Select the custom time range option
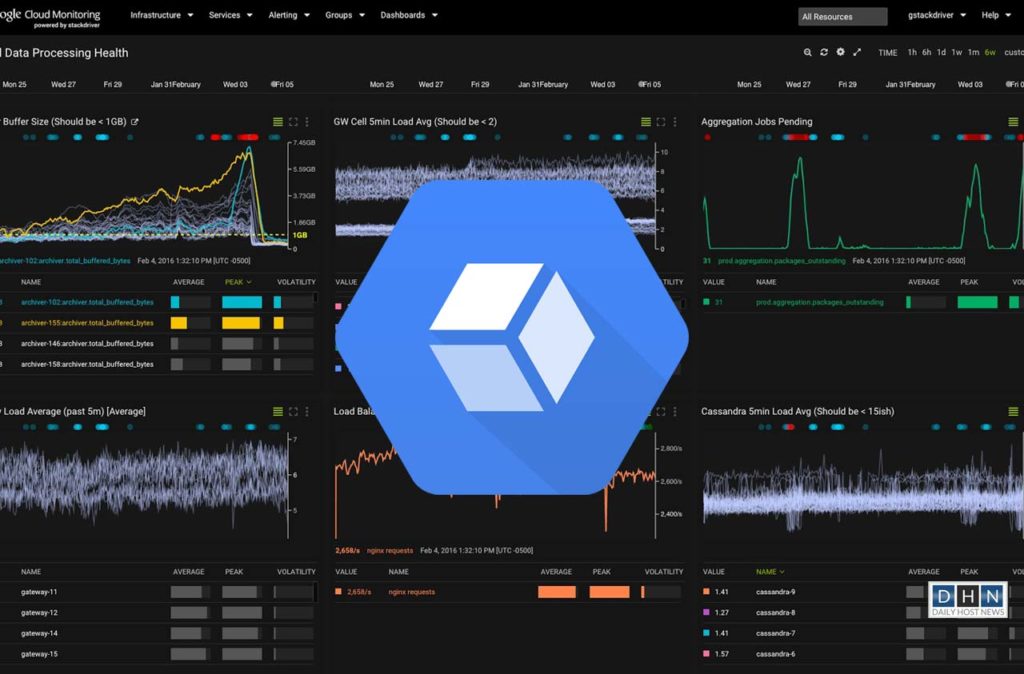1024x674 pixels. [x=1015, y=52]
